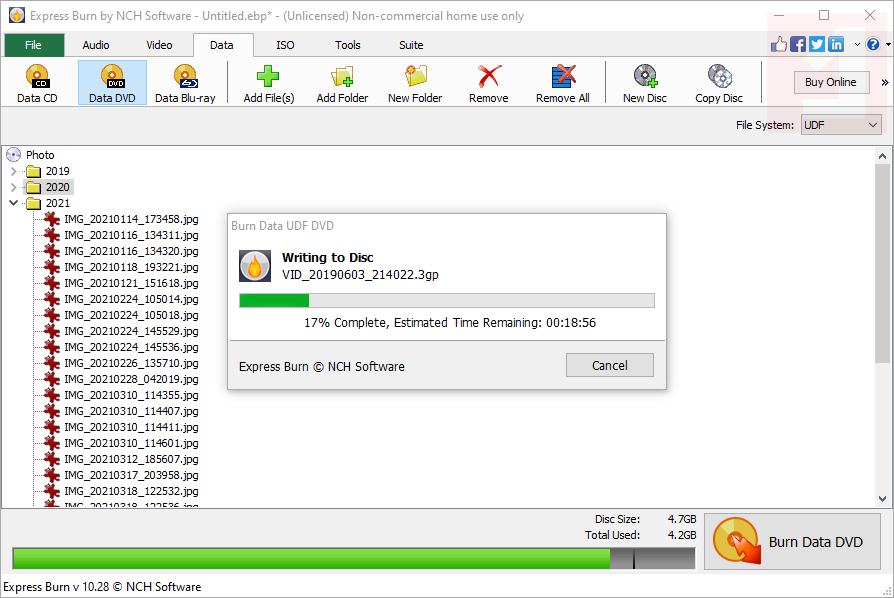Switch to the ISO tab

[x=285, y=45]
